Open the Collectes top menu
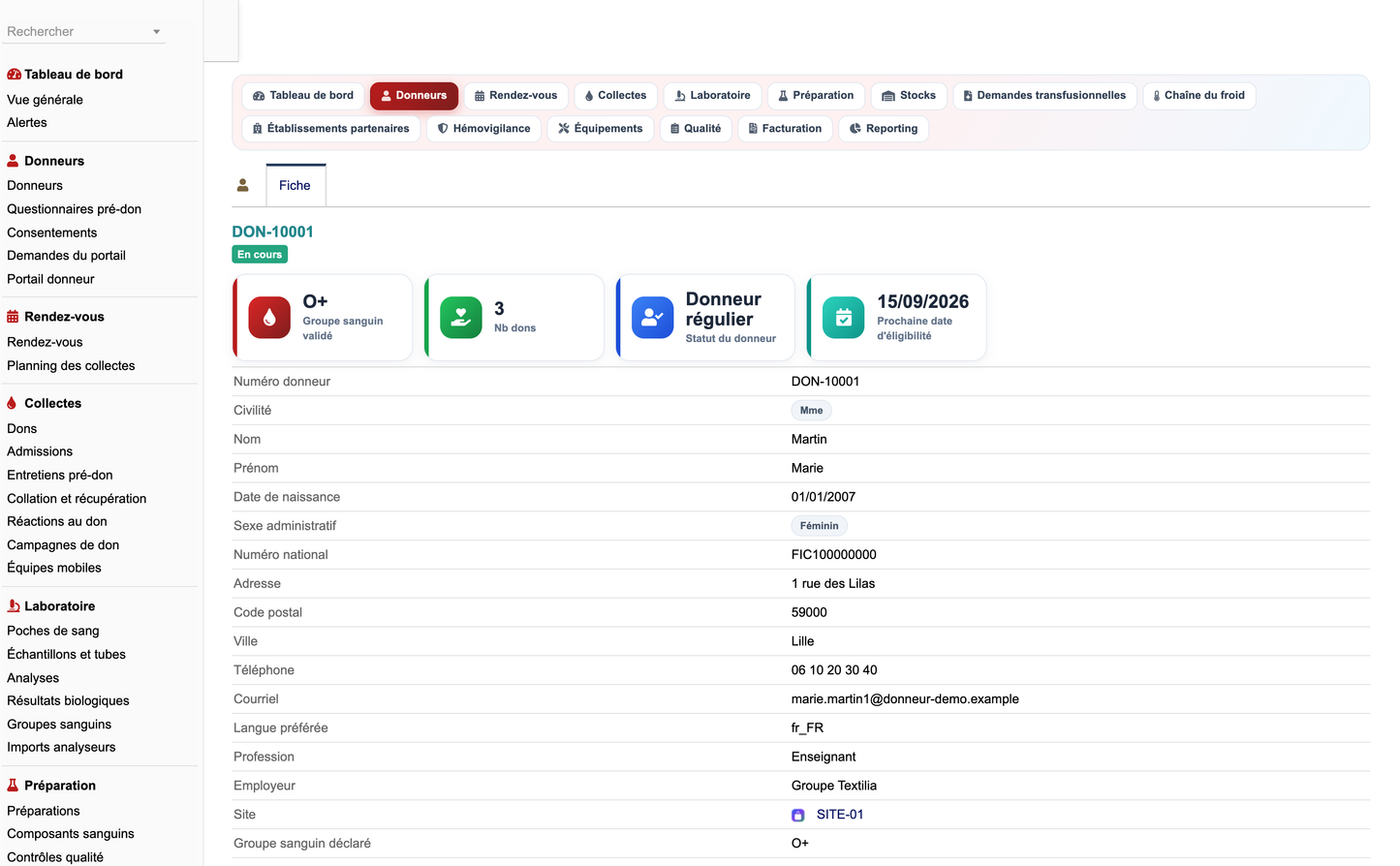The height and width of the screenshot is (866, 1400). 615,96
